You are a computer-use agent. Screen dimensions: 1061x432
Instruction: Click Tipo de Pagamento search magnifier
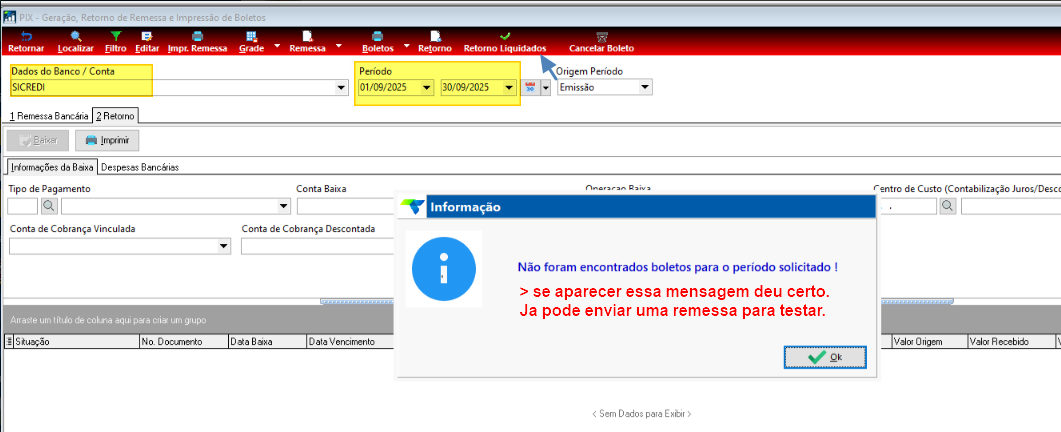[x=49, y=206]
